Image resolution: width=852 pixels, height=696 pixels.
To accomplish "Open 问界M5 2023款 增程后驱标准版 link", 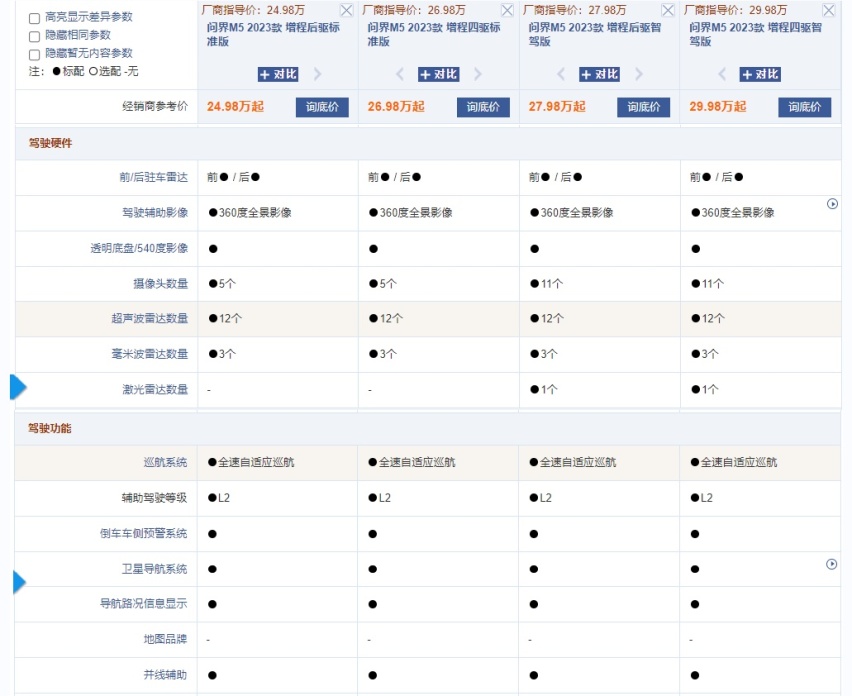I will pos(273,34).
